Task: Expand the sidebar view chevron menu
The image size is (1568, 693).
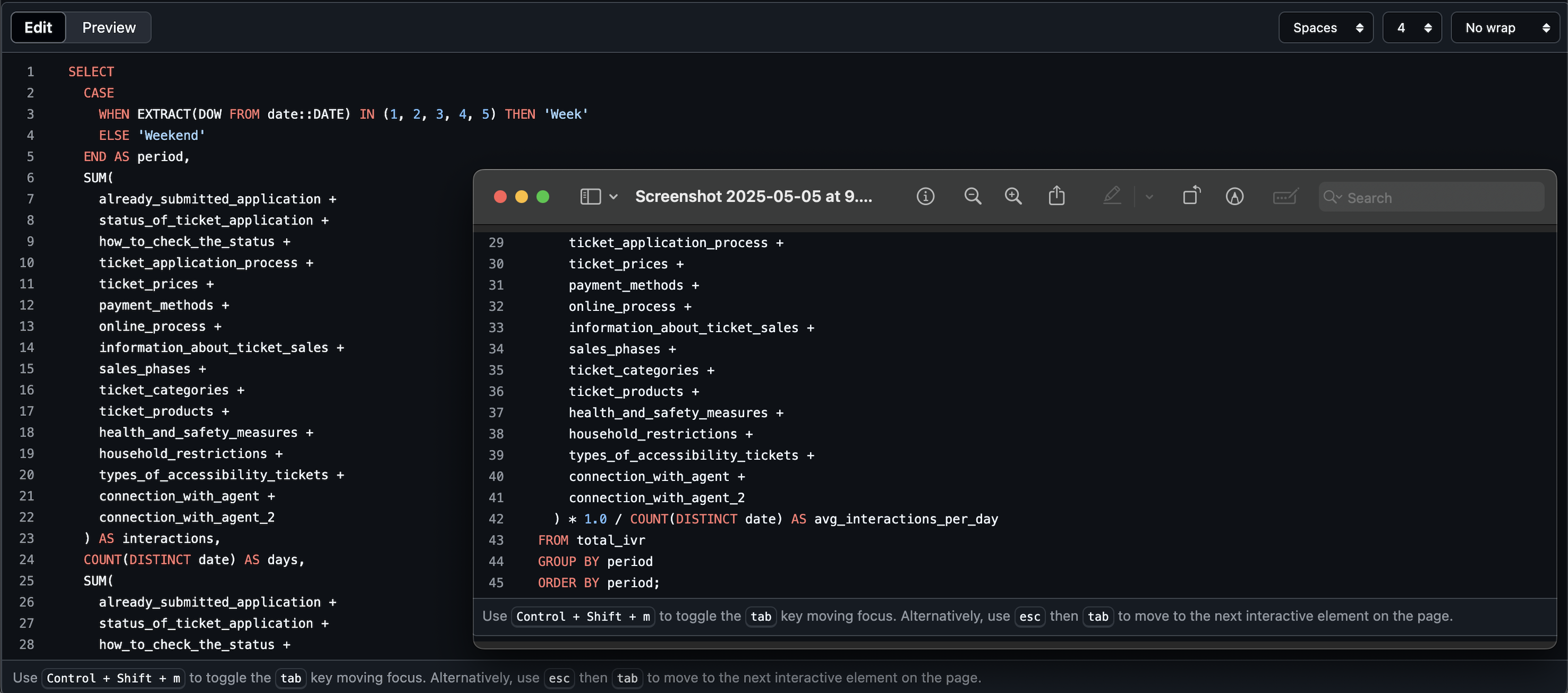Action: pos(613,197)
